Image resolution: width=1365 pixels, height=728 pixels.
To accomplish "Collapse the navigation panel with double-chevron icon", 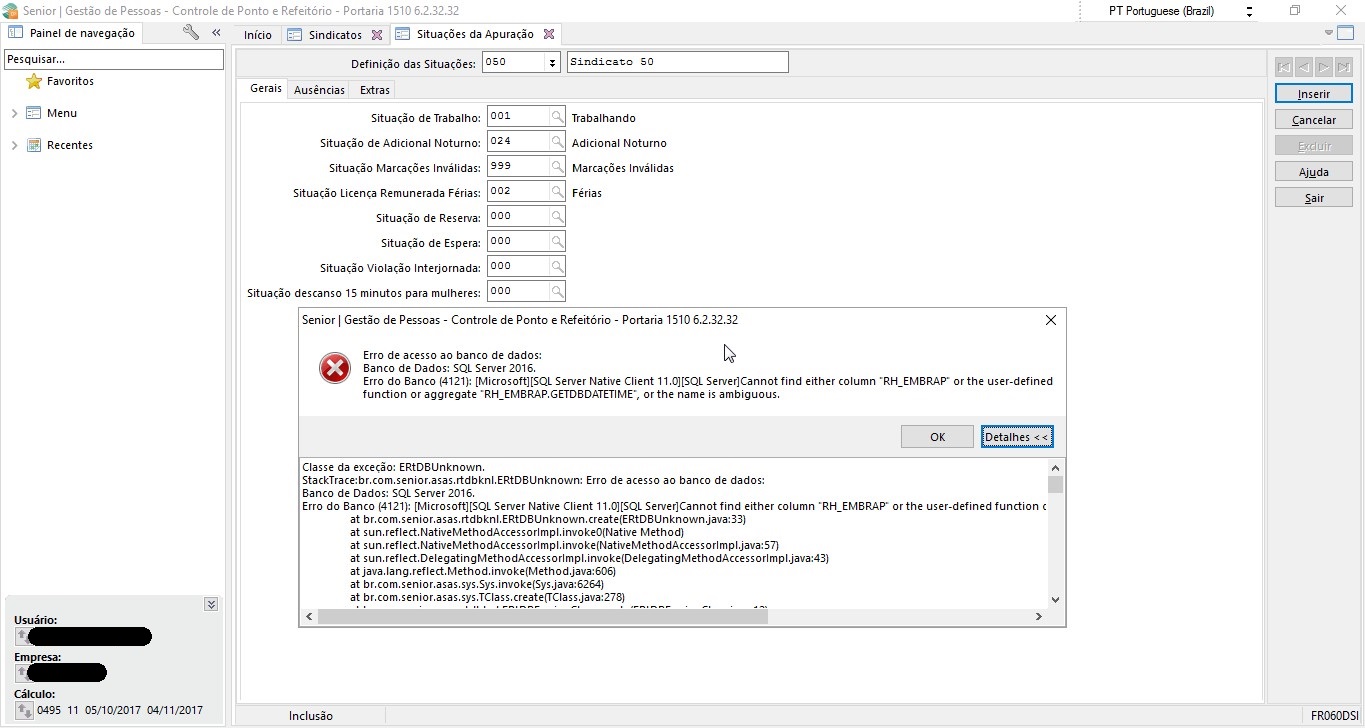I will pos(216,33).
